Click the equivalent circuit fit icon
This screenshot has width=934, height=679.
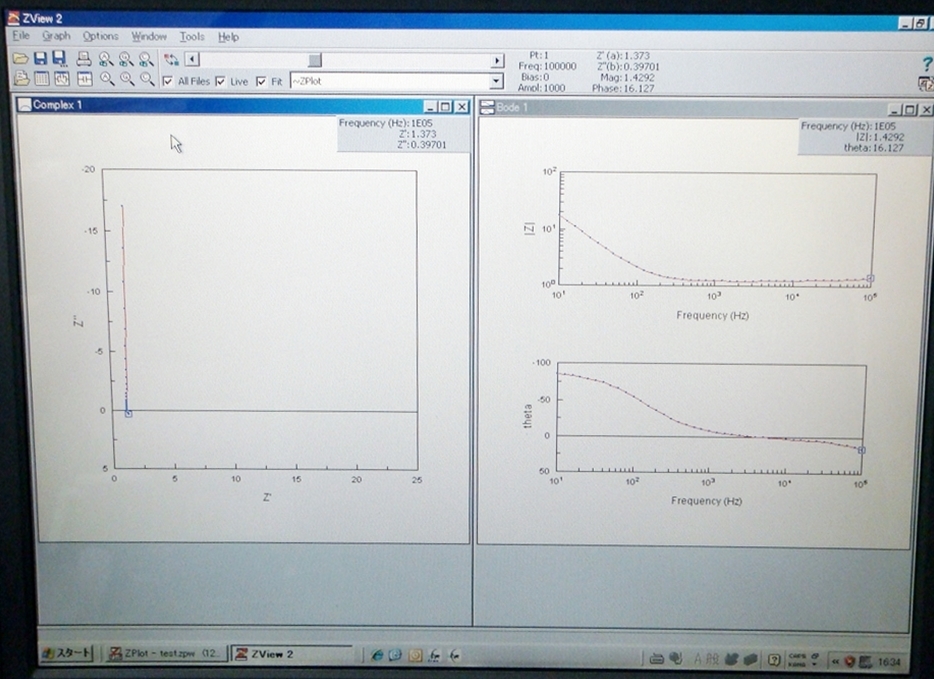[85, 79]
